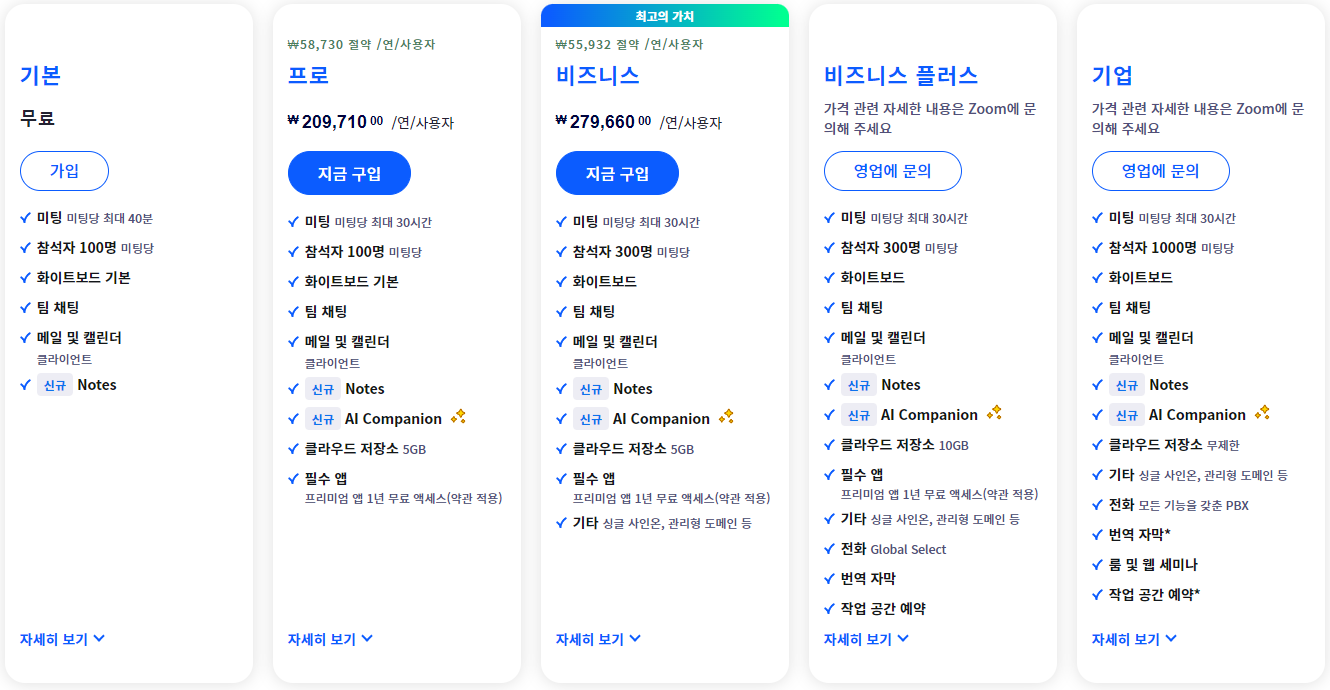The height and width of the screenshot is (690, 1330).
Task: Select the 프로 plan title
Action: point(305,74)
